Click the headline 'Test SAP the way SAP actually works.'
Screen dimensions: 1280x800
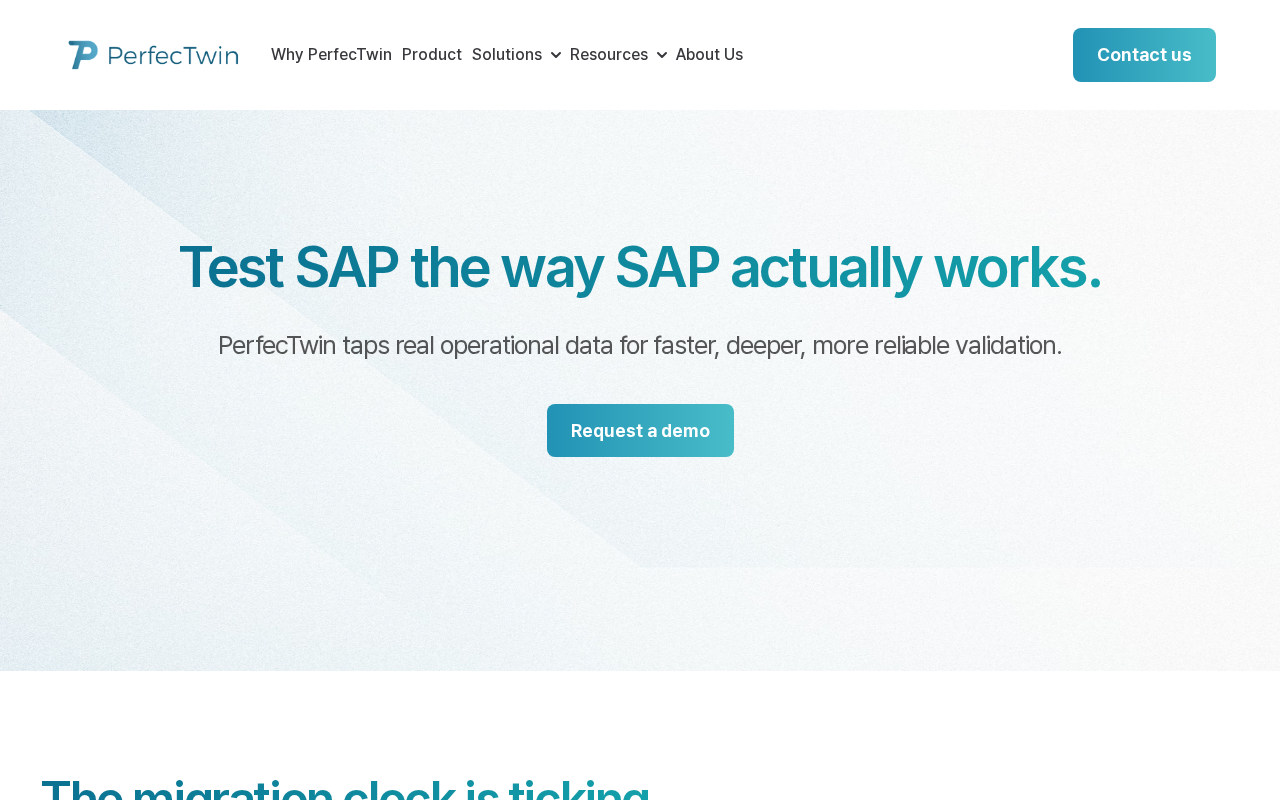coord(640,268)
